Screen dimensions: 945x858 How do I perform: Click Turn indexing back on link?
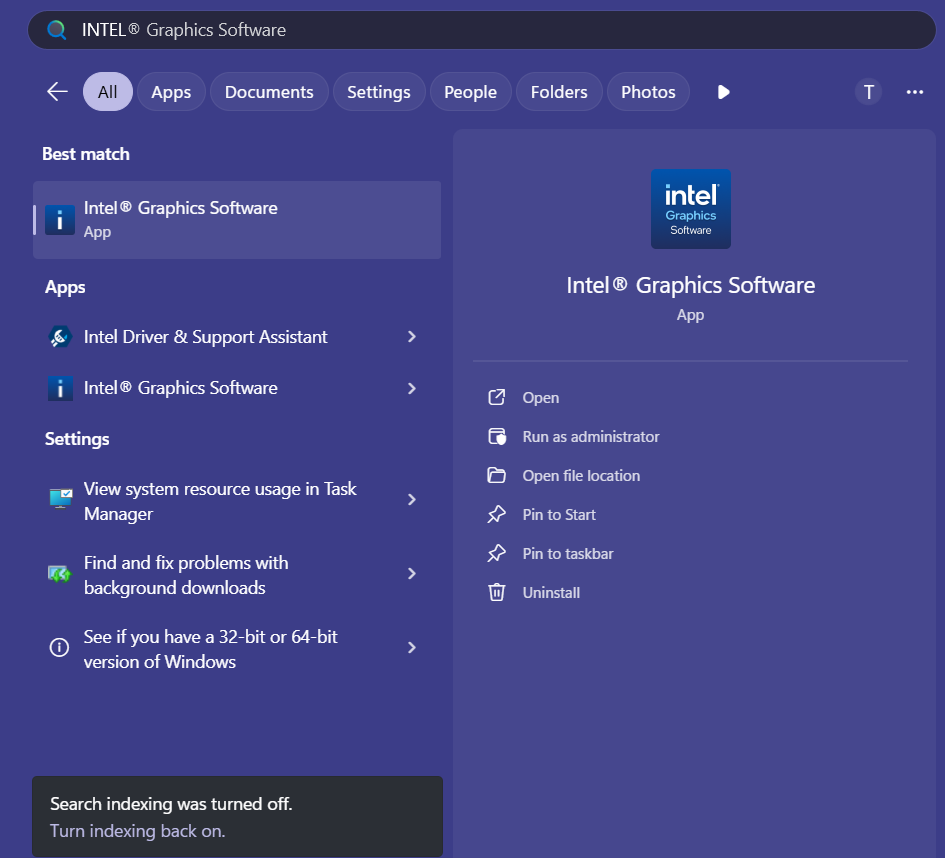137,831
